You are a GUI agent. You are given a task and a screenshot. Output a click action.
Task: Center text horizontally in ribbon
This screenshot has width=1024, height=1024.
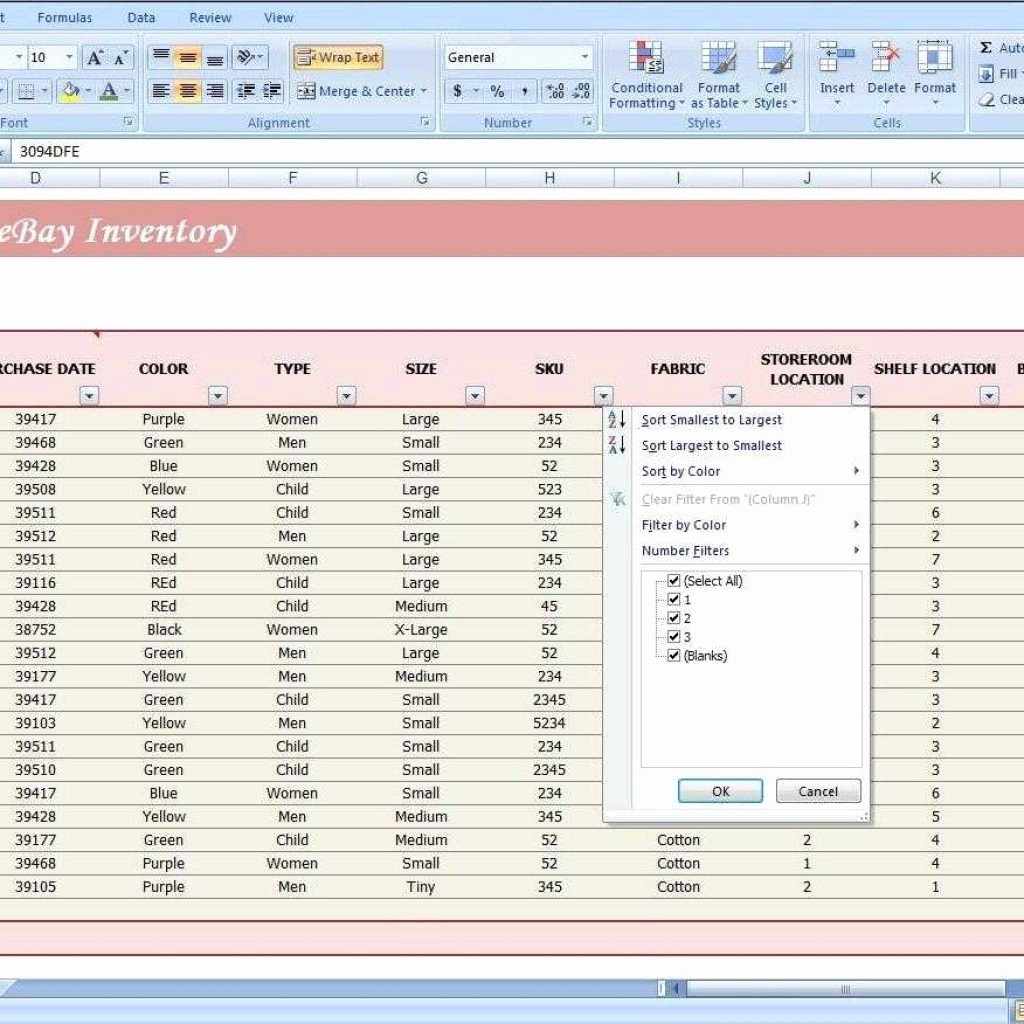click(x=188, y=91)
